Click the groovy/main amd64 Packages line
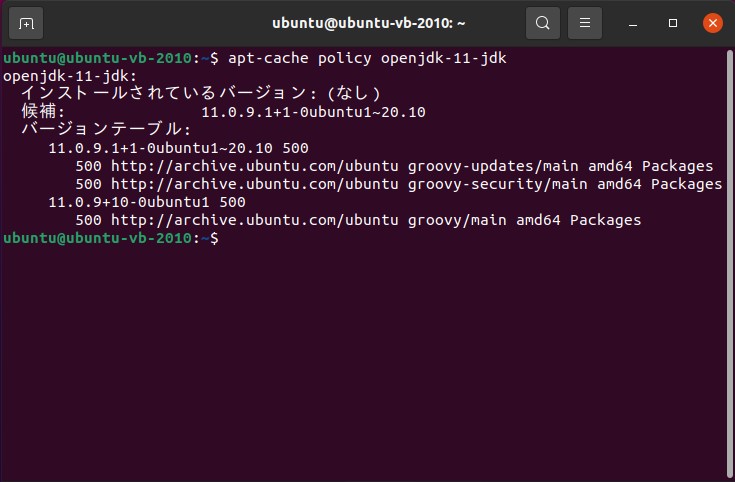The image size is (735, 482). pos(358,220)
